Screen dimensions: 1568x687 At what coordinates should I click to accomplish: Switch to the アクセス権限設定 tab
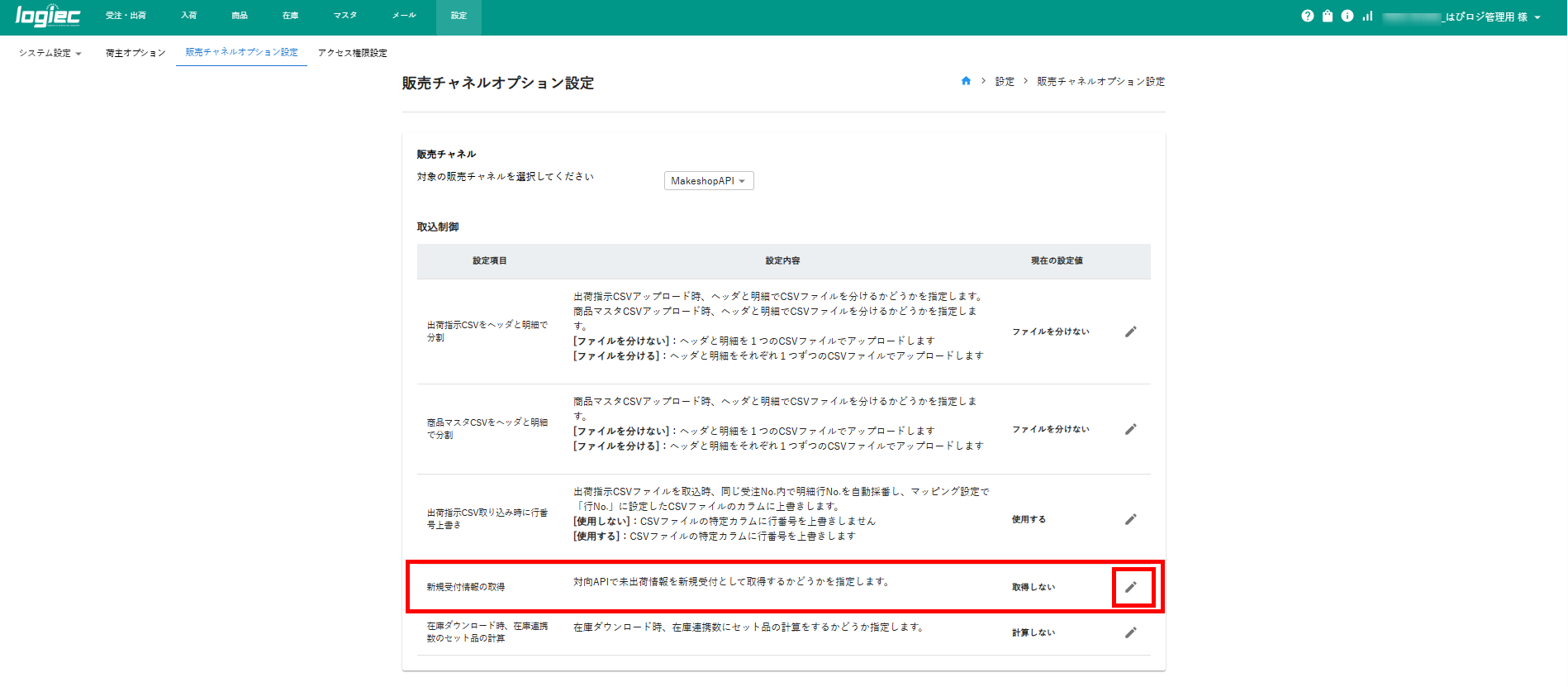coord(353,53)
